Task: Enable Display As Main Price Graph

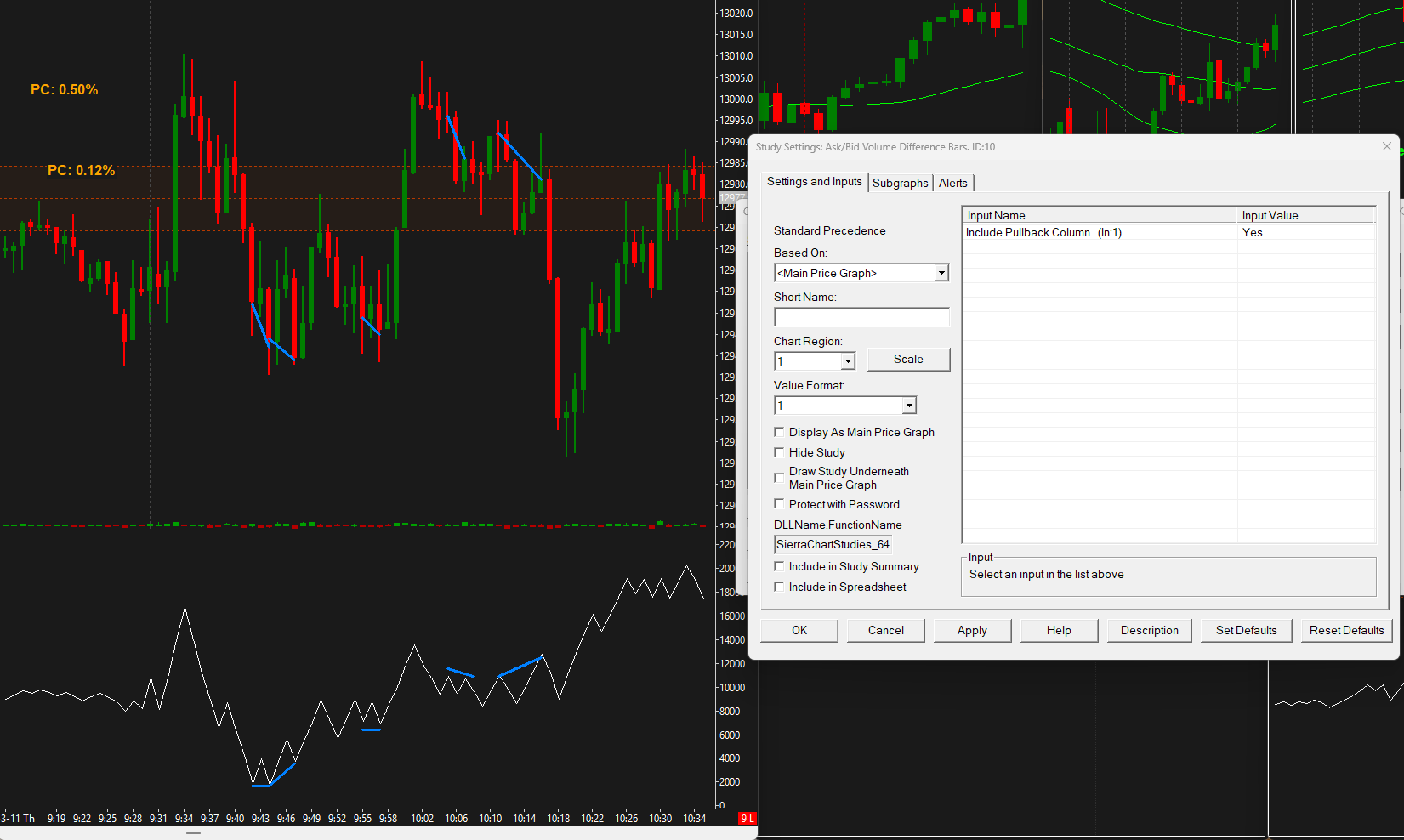Action: tap(779, 432)
